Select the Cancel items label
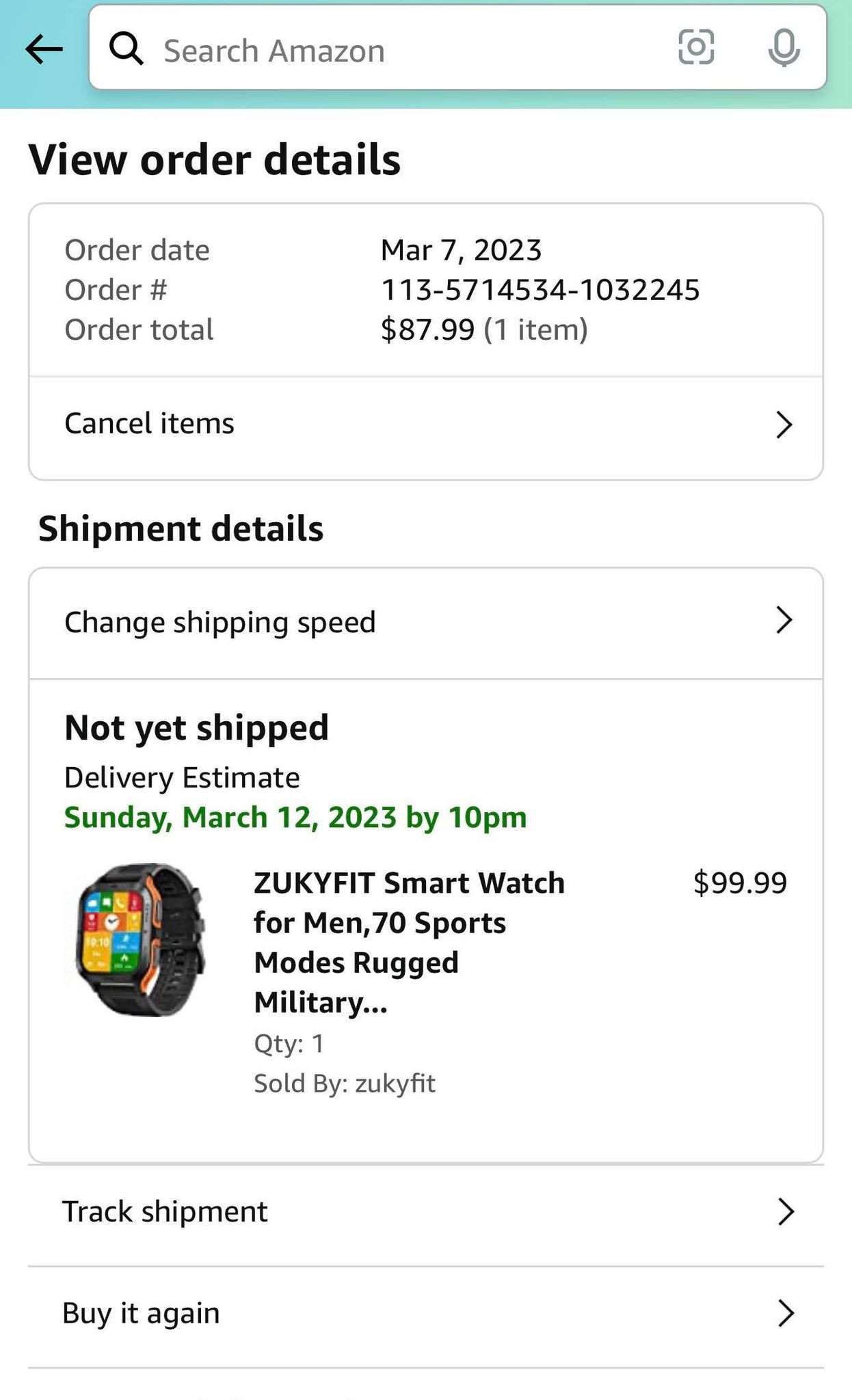The height and width of the screenshot is (1400, 852). click(149, 424)
